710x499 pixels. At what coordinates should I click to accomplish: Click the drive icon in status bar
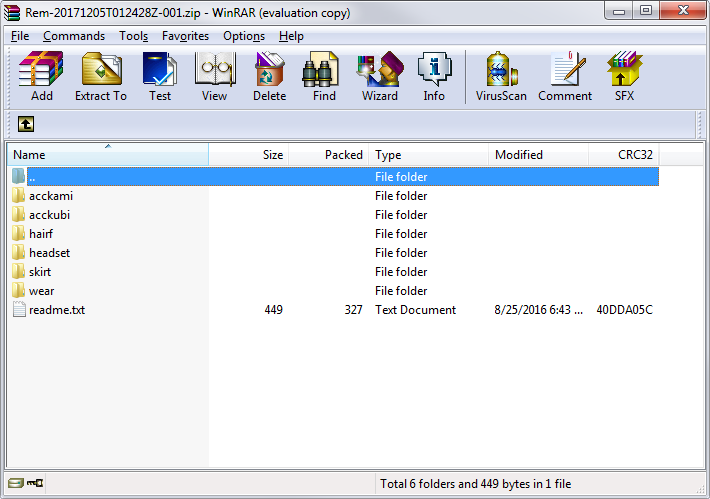pyautogui.click(x=15, y=483)
